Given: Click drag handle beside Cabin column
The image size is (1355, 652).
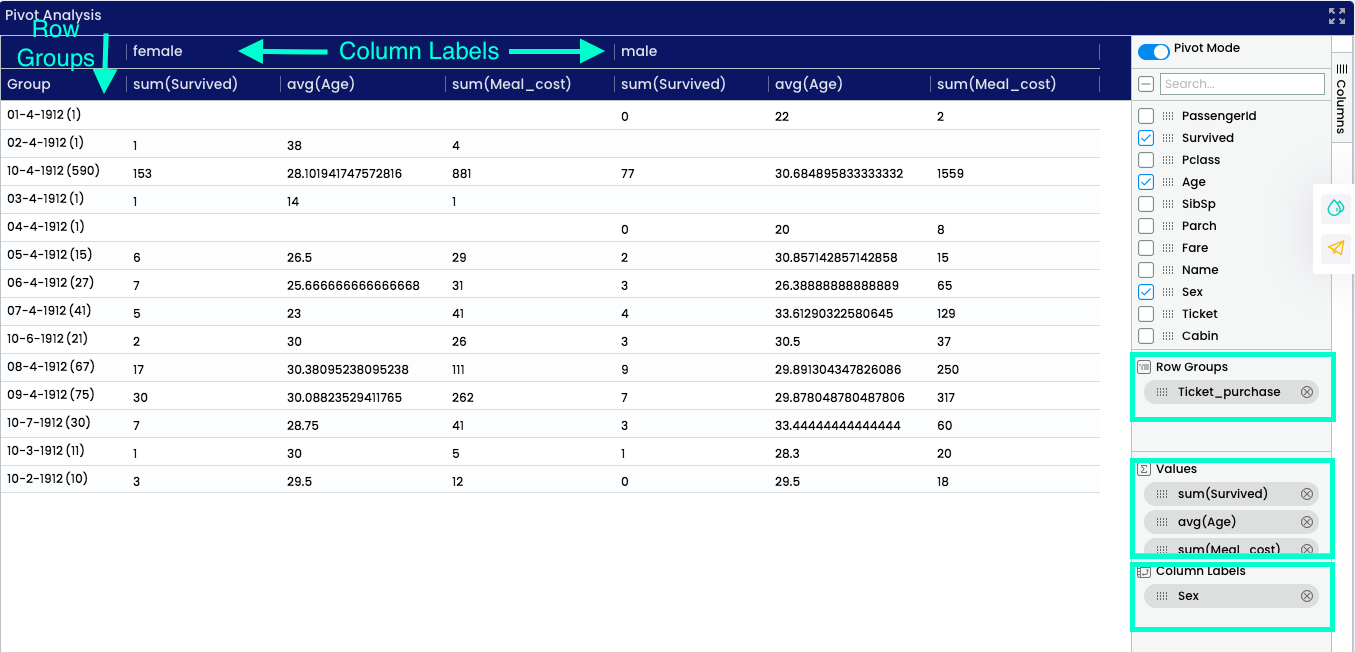Looking at the screenshot, I should pyautogui.click(x=1169, y=336).
